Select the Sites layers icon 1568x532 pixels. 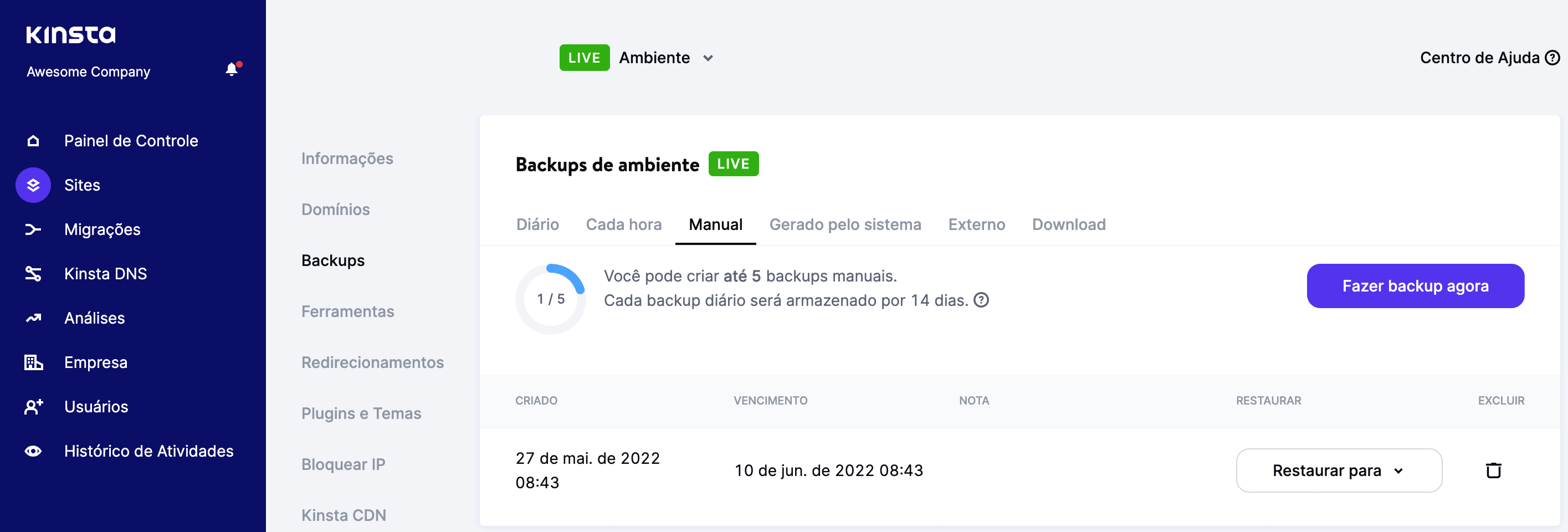click(33, 185)
